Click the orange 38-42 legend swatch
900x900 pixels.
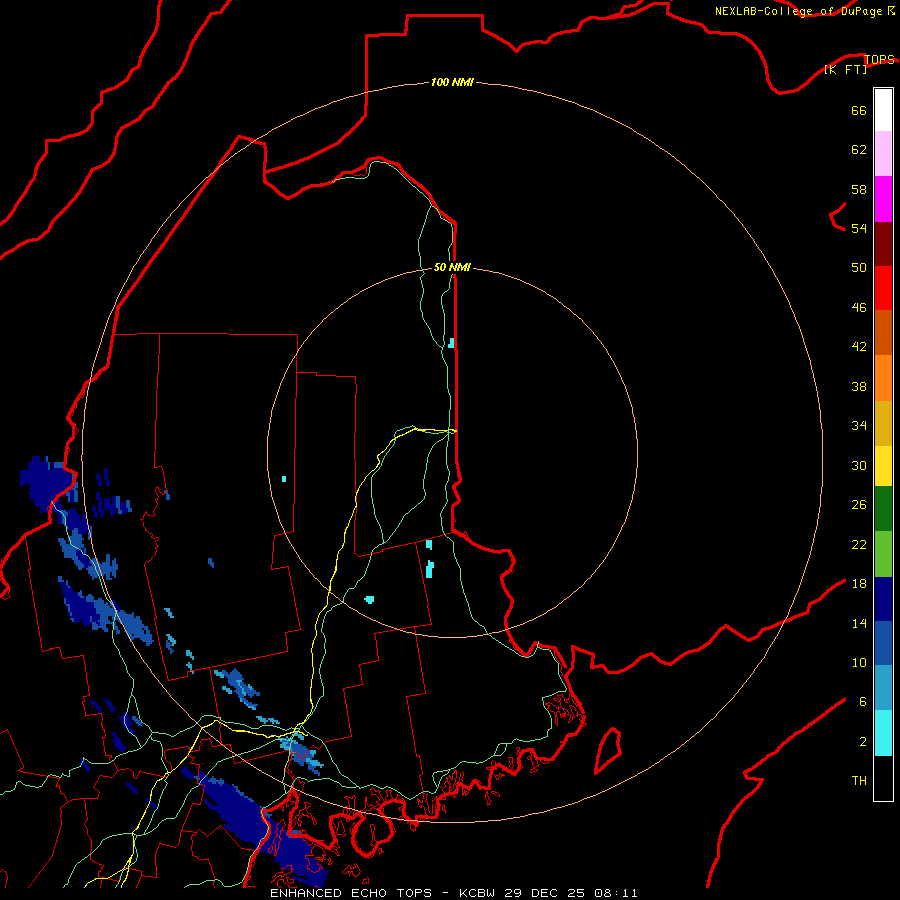883,378
